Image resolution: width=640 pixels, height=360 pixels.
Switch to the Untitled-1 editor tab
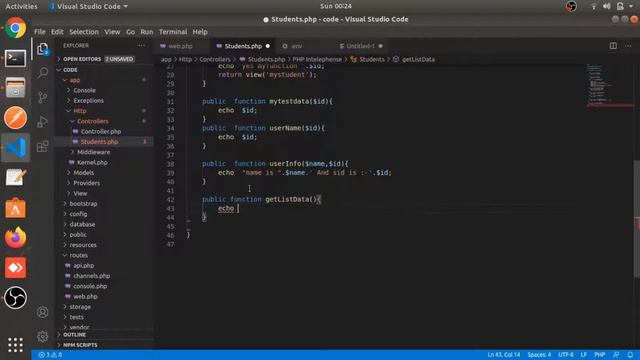pos(360,46)
